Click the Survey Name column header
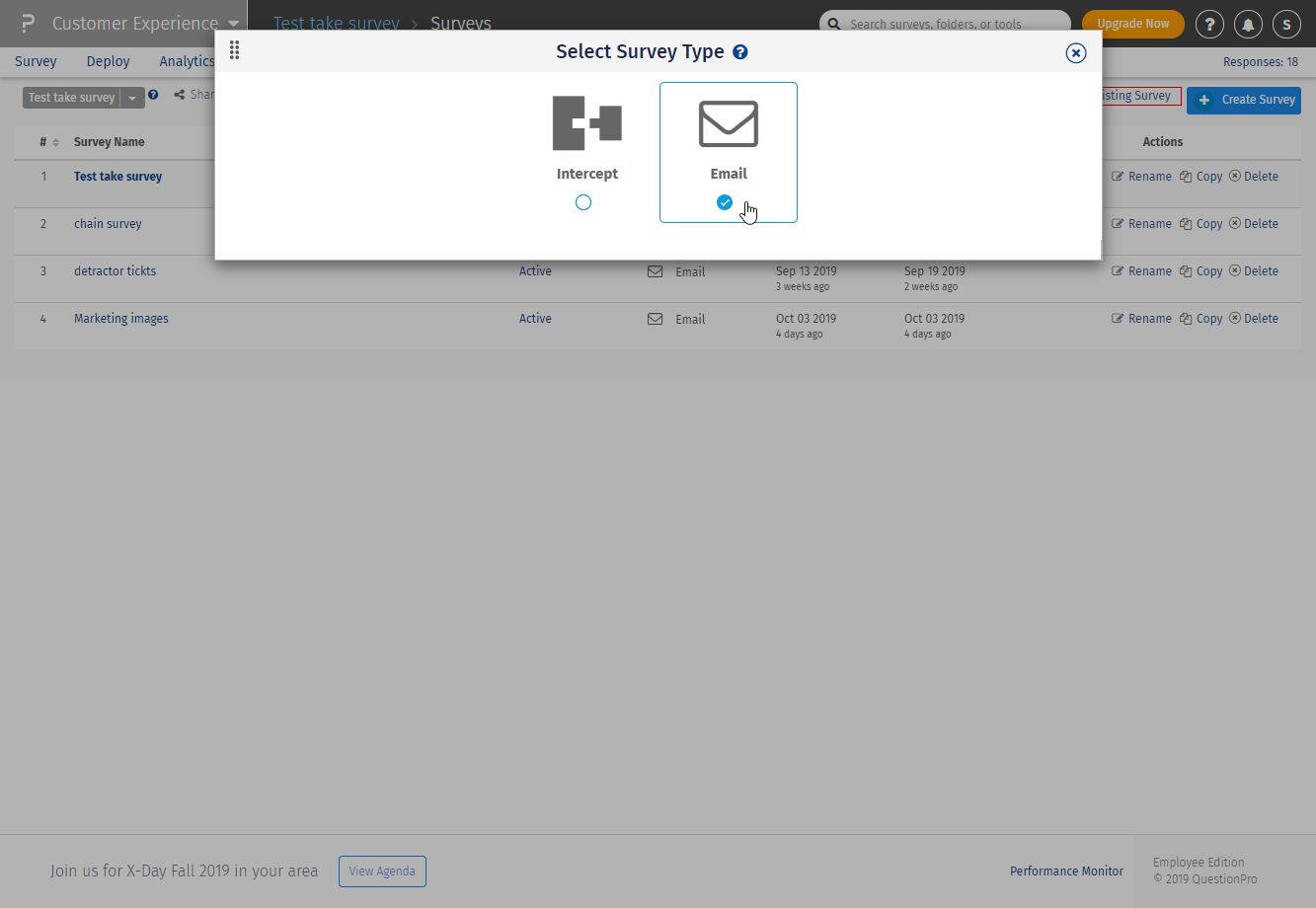 [x=110, y=142]
